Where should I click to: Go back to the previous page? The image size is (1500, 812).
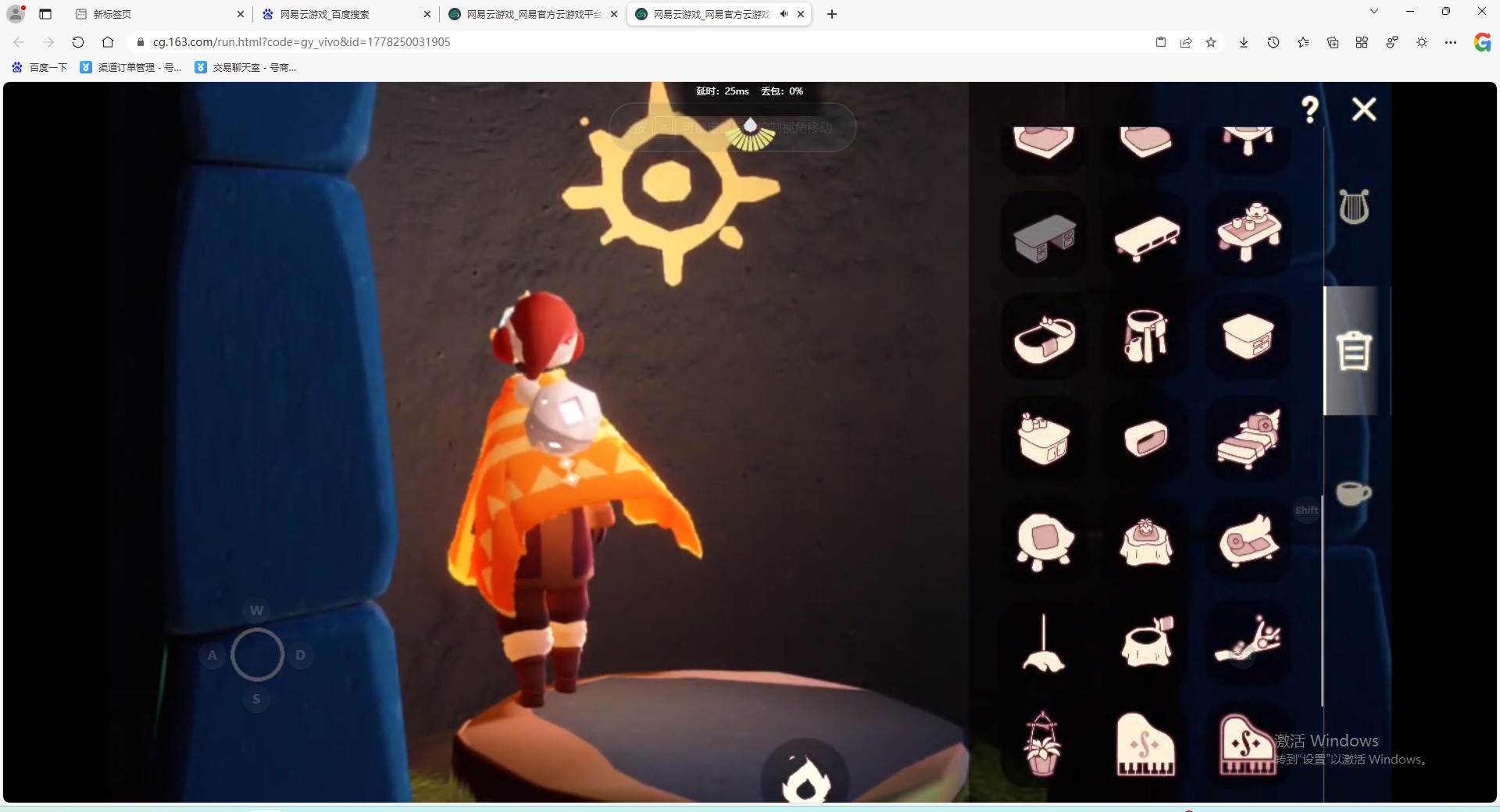[19, 42]
